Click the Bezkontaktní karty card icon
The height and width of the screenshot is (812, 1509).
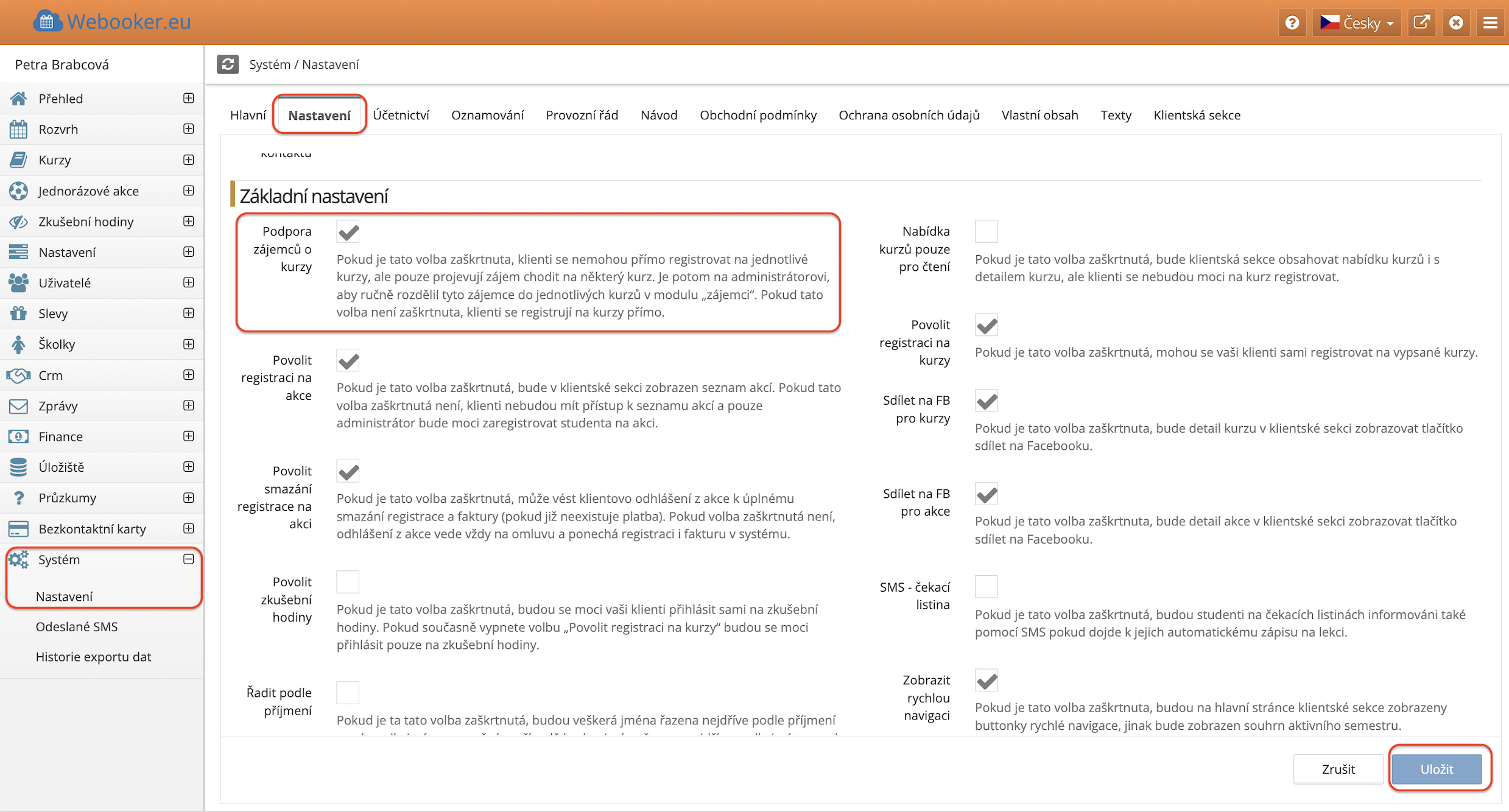pyautogui.click(x=18, y=528)
